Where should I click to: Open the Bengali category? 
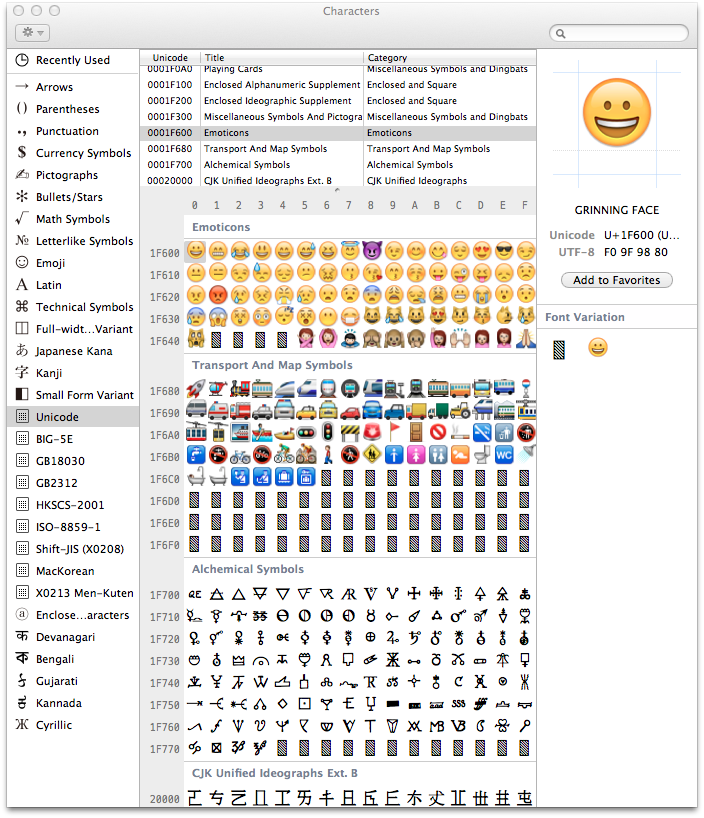pyautogui.click(x=73, y=659)
